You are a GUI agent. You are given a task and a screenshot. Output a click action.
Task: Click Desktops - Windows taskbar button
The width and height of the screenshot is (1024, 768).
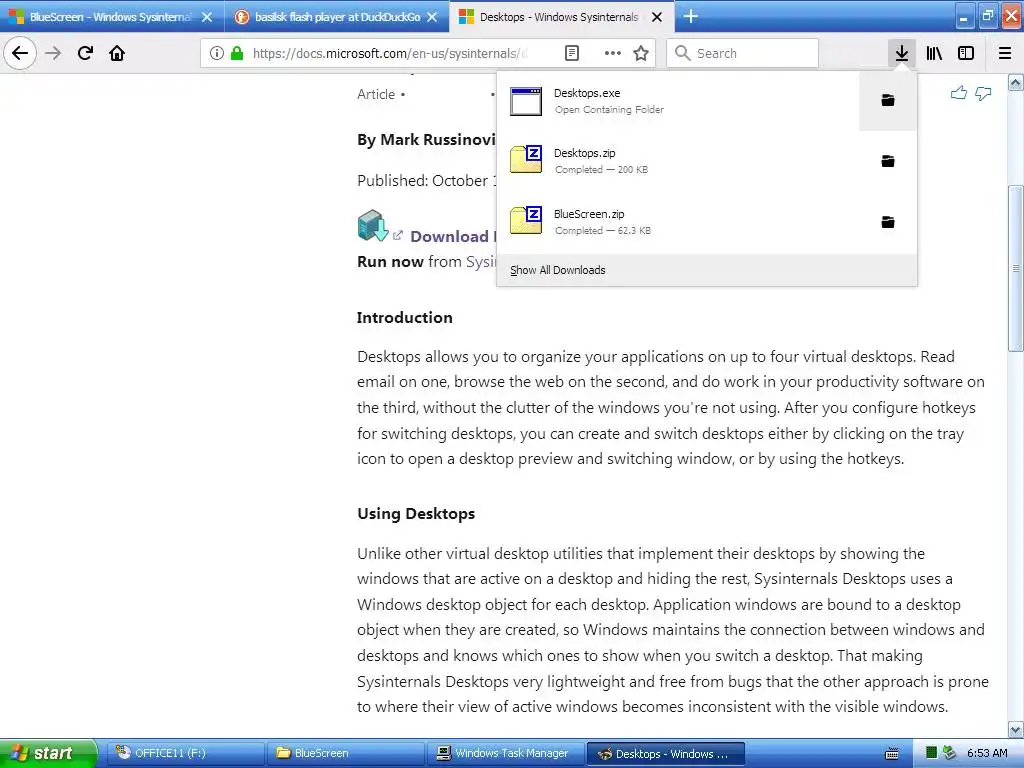point(665,754)
